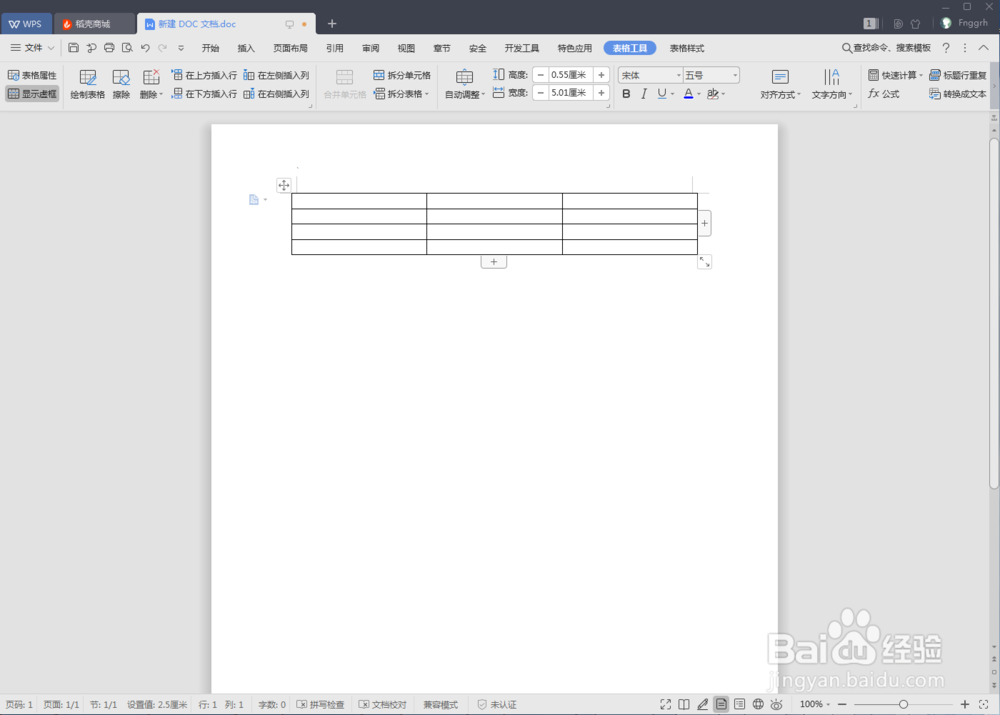Open outline view icon in status bar
Screen dimensions: 1000x715
point(739,704)
